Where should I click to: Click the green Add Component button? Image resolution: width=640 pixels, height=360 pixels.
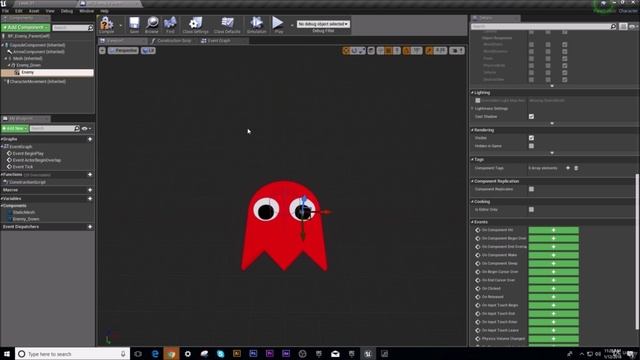tap(26, 27)
